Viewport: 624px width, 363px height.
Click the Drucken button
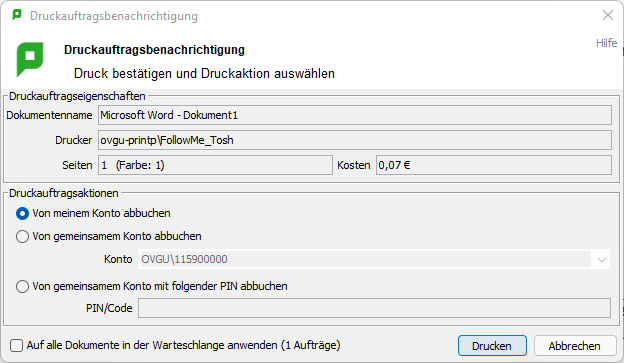[492, 346]
